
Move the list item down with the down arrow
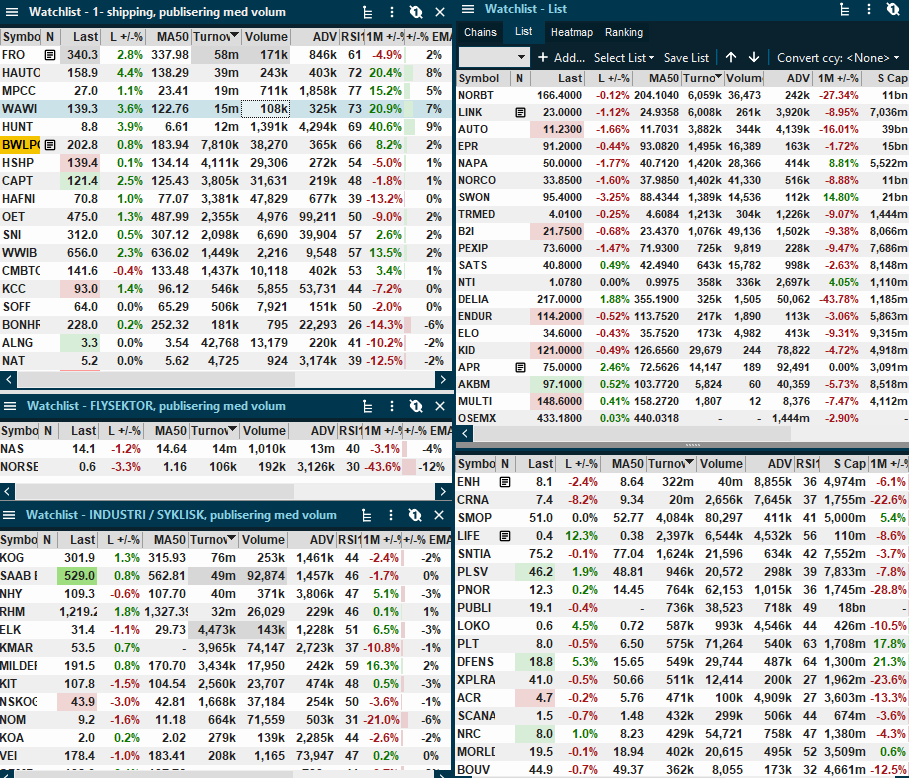coord(754,57)
